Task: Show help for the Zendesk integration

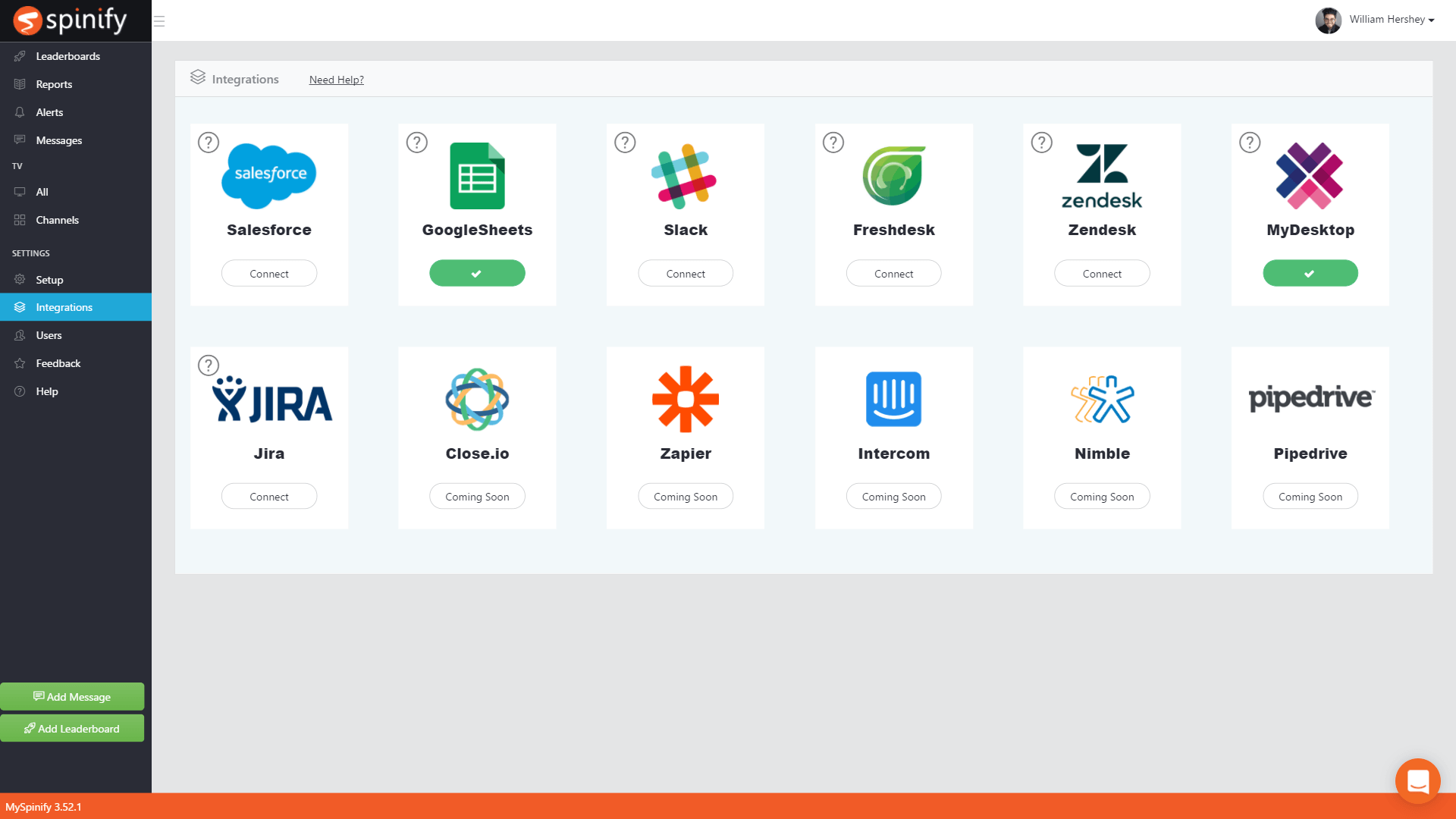Action: click(1042, 143)
